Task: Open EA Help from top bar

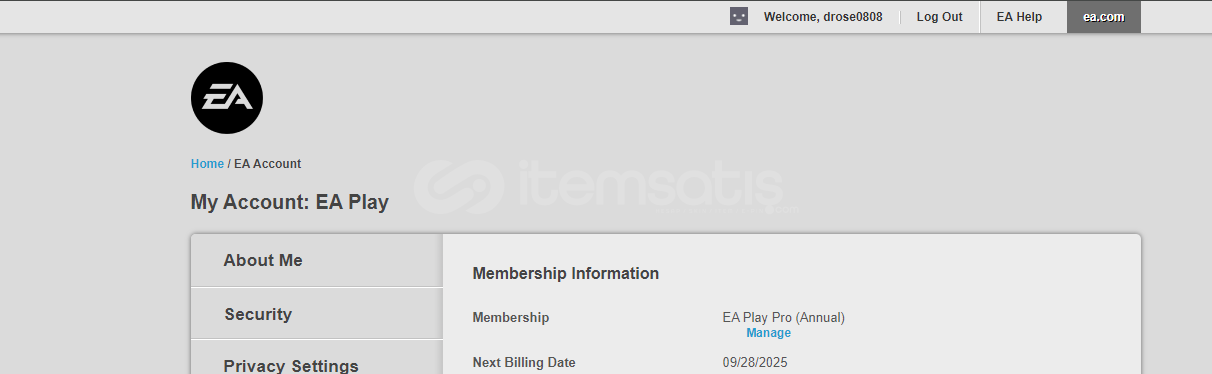Action: pyautogui.click(x=1019, y=17)
